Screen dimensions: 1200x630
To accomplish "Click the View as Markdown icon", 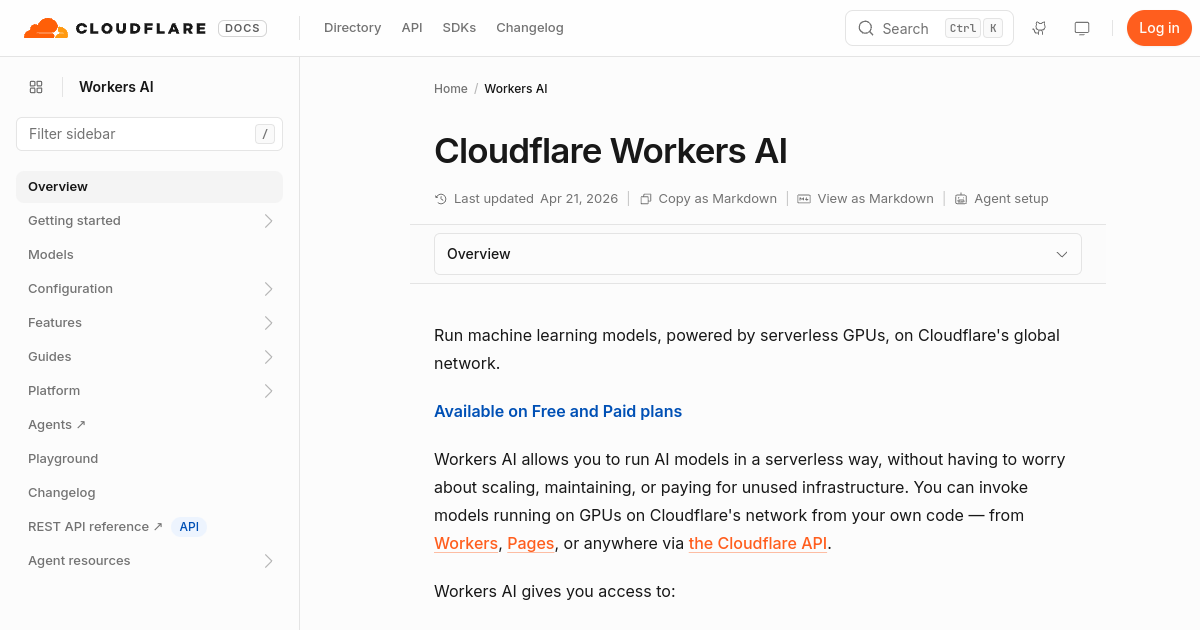I will pos(804,199).
